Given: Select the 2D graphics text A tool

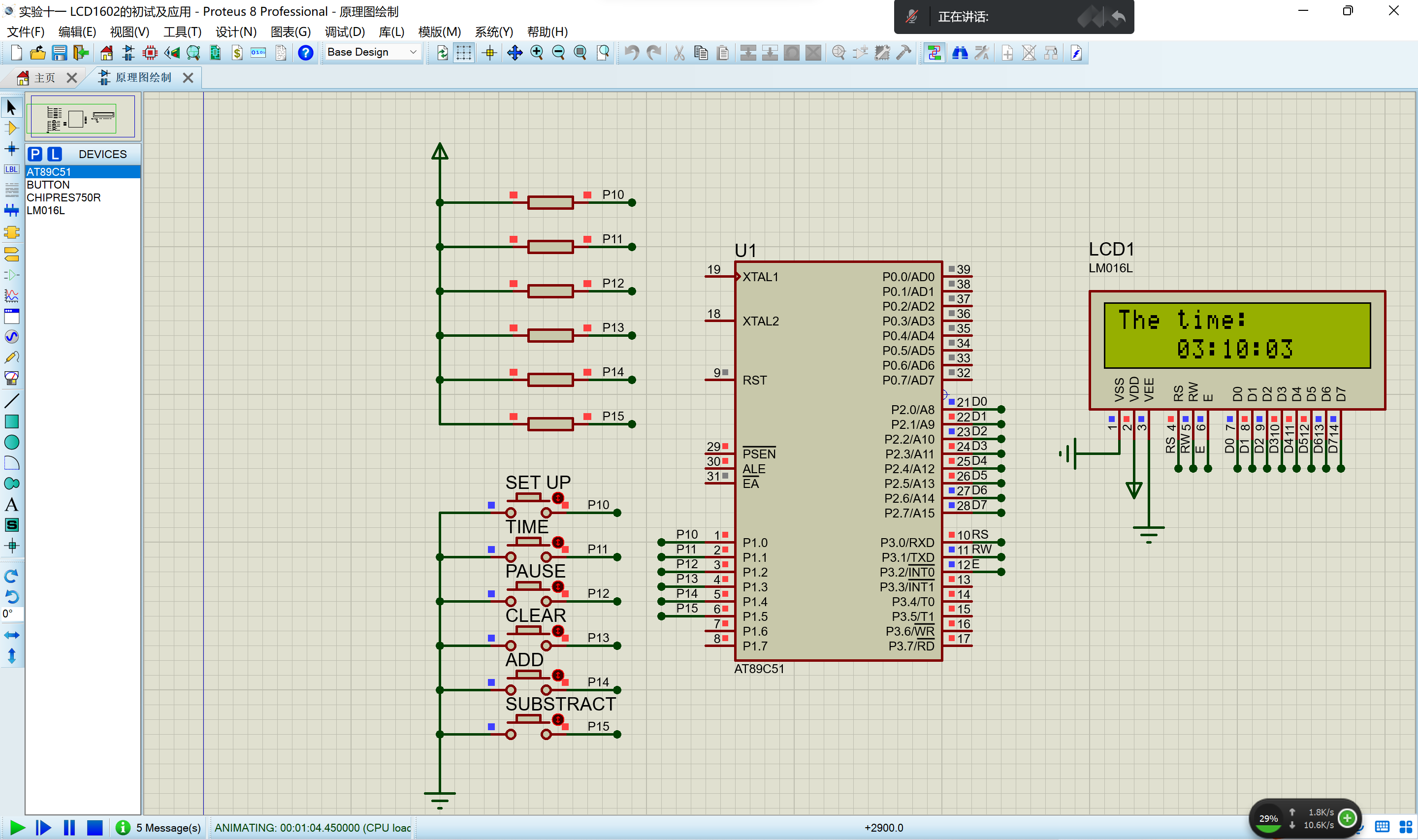Looking at the screenshot, I should (x=11, y=504).
